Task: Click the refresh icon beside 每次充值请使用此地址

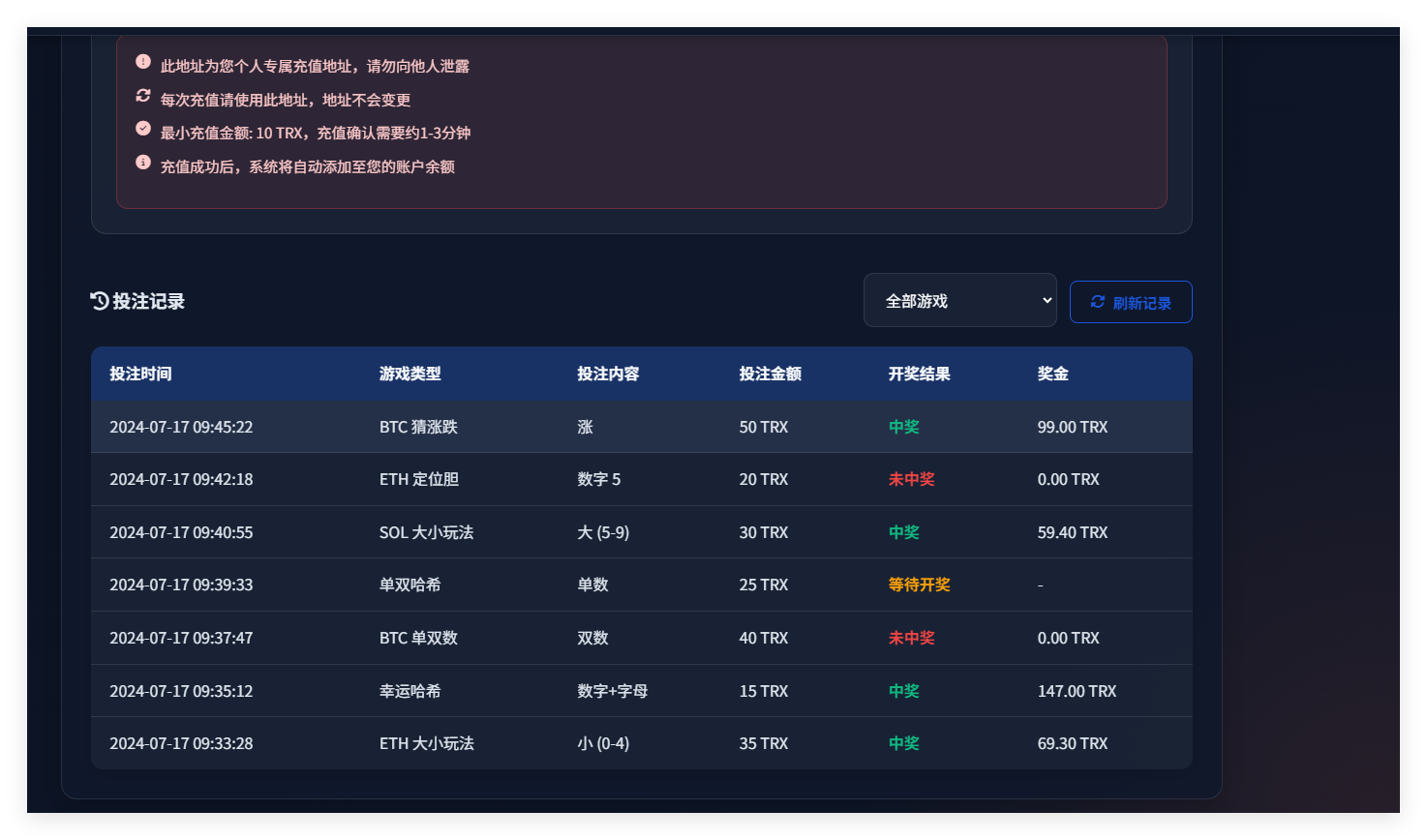Action: click(x=143, y=95)
